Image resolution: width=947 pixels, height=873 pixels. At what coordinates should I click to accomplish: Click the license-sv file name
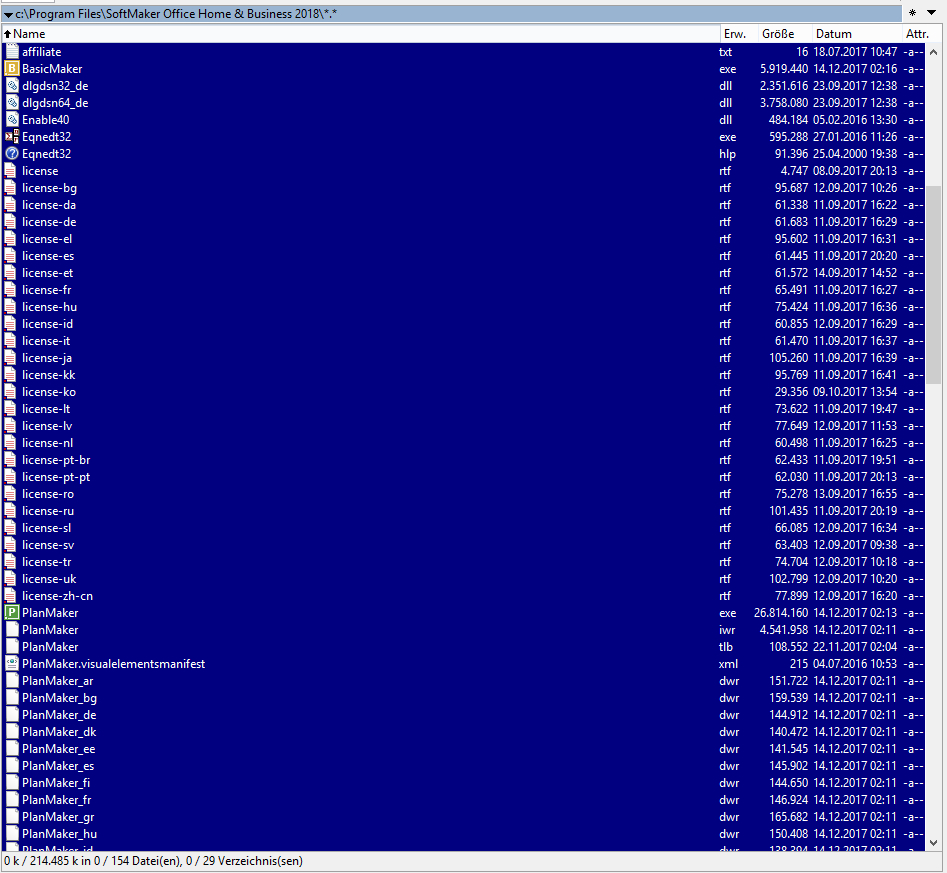coord(48,545)
